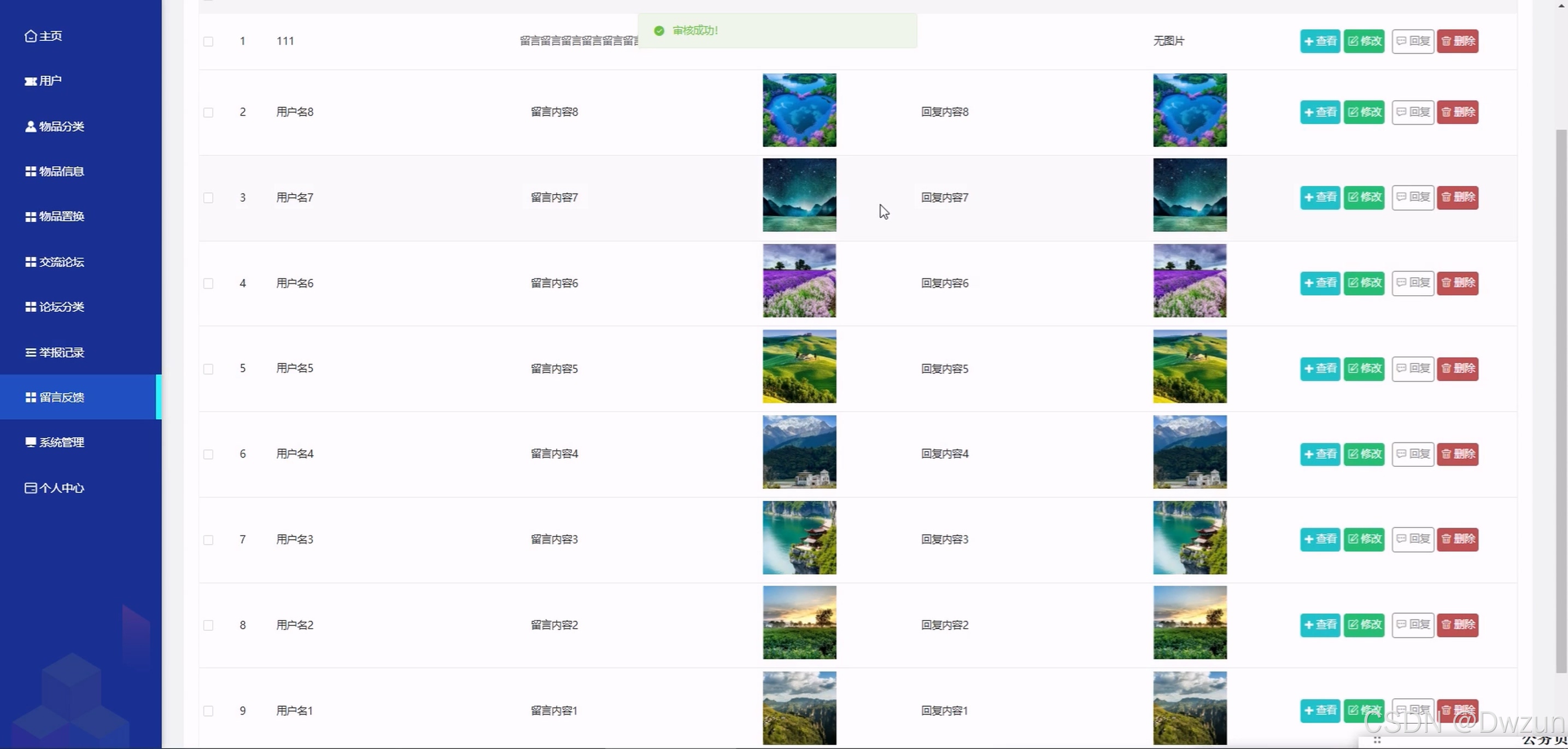This screenshot has height=749, width=1568.
Task: Click the list icon beside 举报记录
Action: 30,352
